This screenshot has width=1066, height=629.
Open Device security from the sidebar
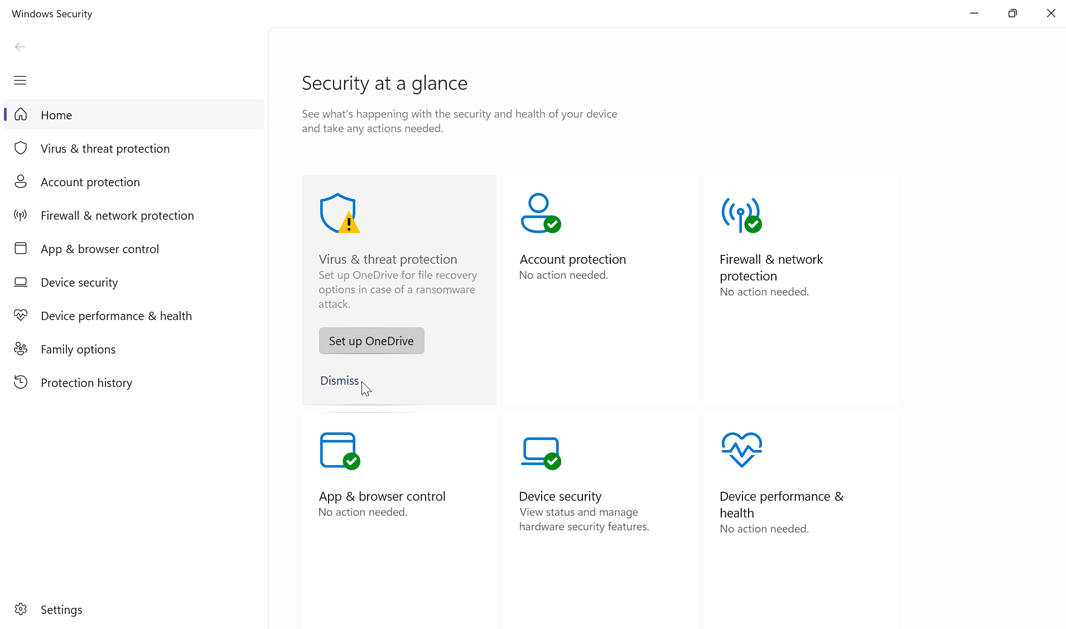point(79,282)
